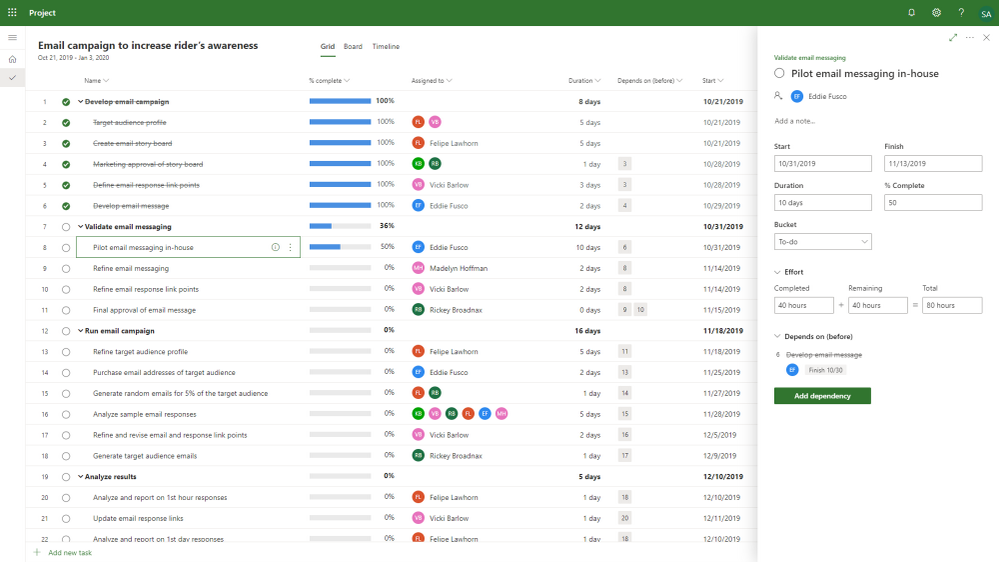Click the Add dependency button
999x562 pixels.
click(823, 396)
